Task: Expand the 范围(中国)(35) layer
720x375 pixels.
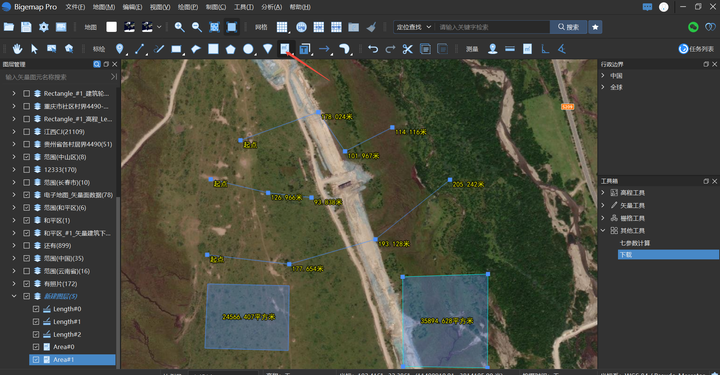Action: pos(14,258)
